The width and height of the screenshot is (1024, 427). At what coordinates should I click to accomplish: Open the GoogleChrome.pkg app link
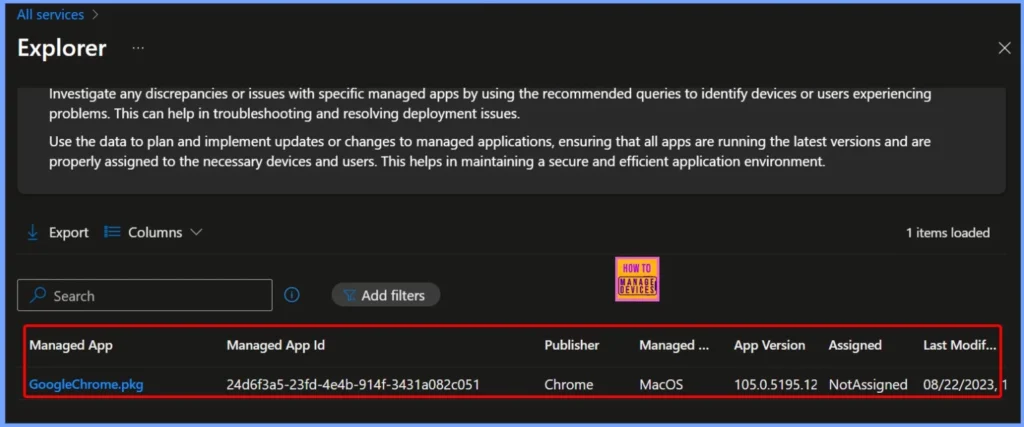(86, 385)
